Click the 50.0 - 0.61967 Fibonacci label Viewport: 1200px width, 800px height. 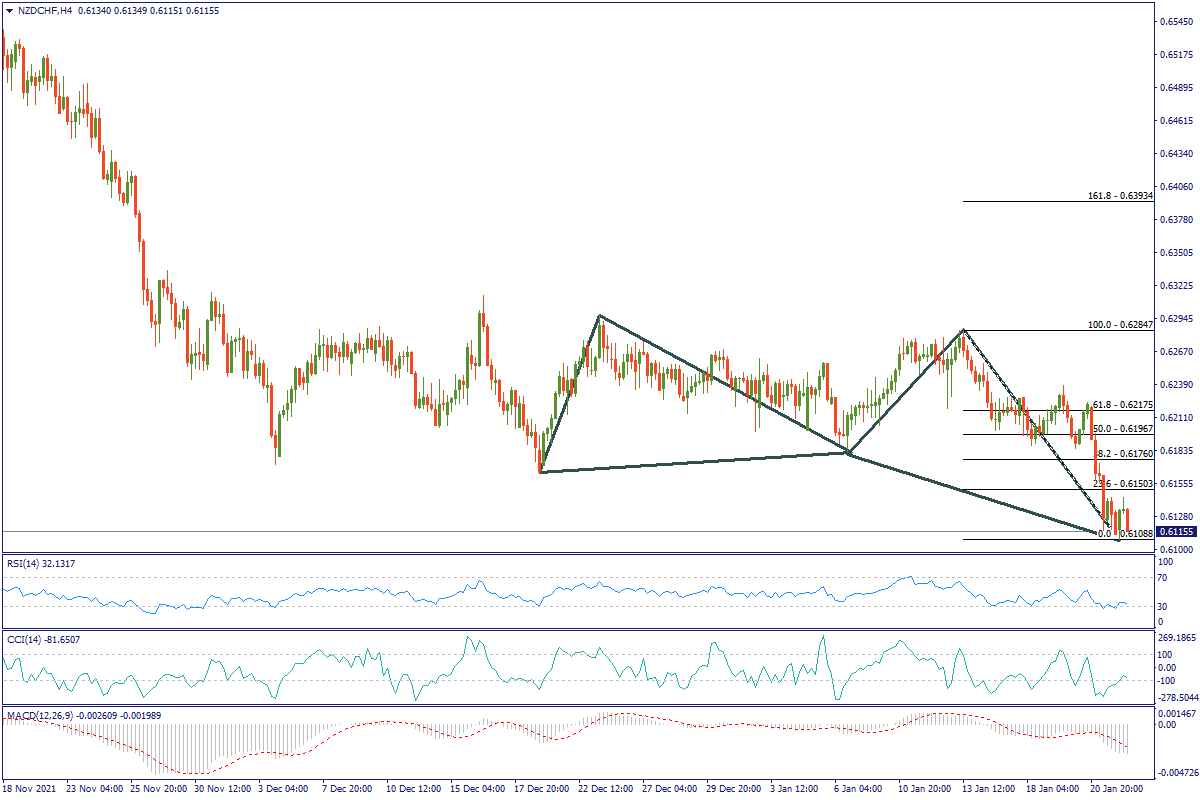click(1124, 428)
